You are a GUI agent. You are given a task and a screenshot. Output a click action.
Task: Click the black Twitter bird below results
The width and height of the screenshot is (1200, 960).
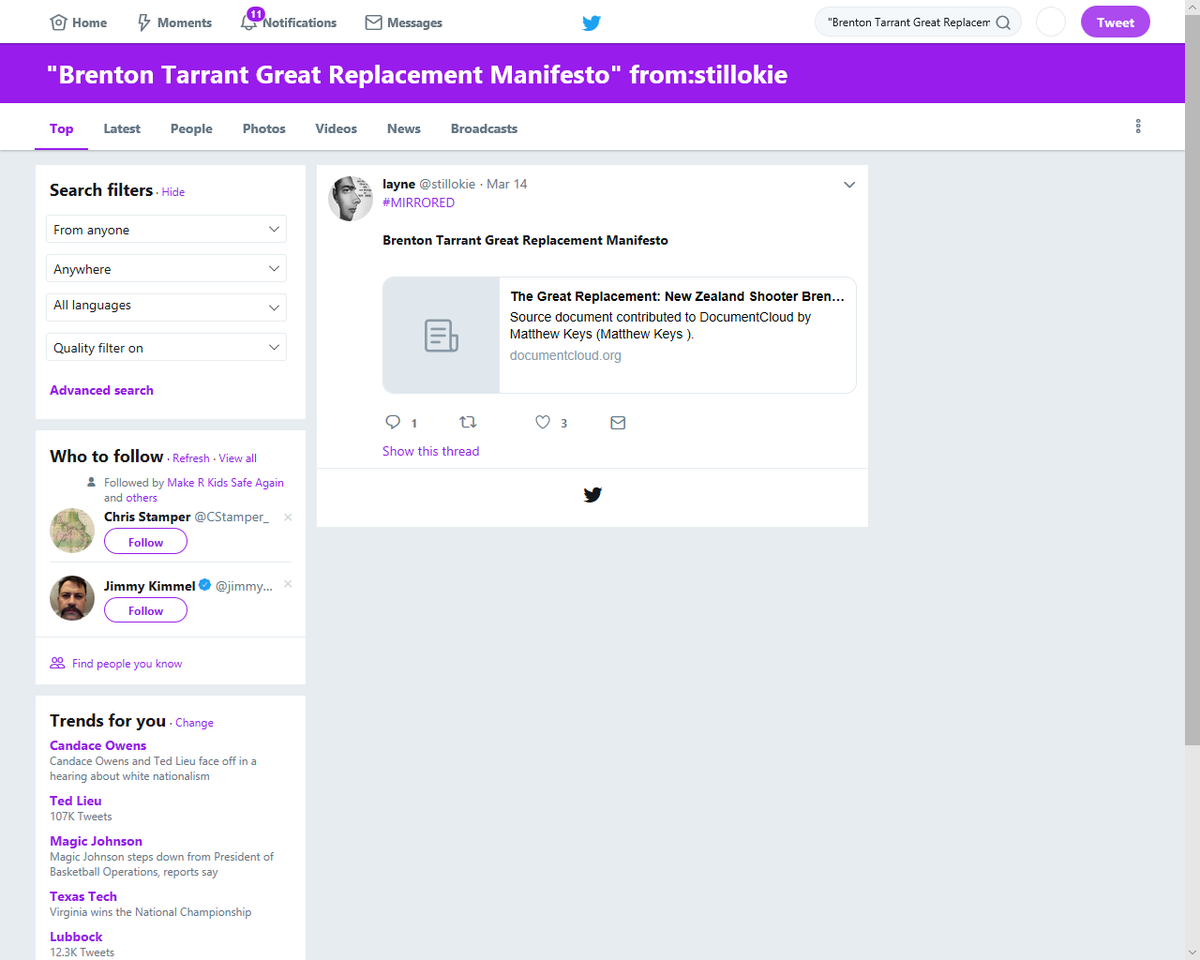[x=592, y=494]
